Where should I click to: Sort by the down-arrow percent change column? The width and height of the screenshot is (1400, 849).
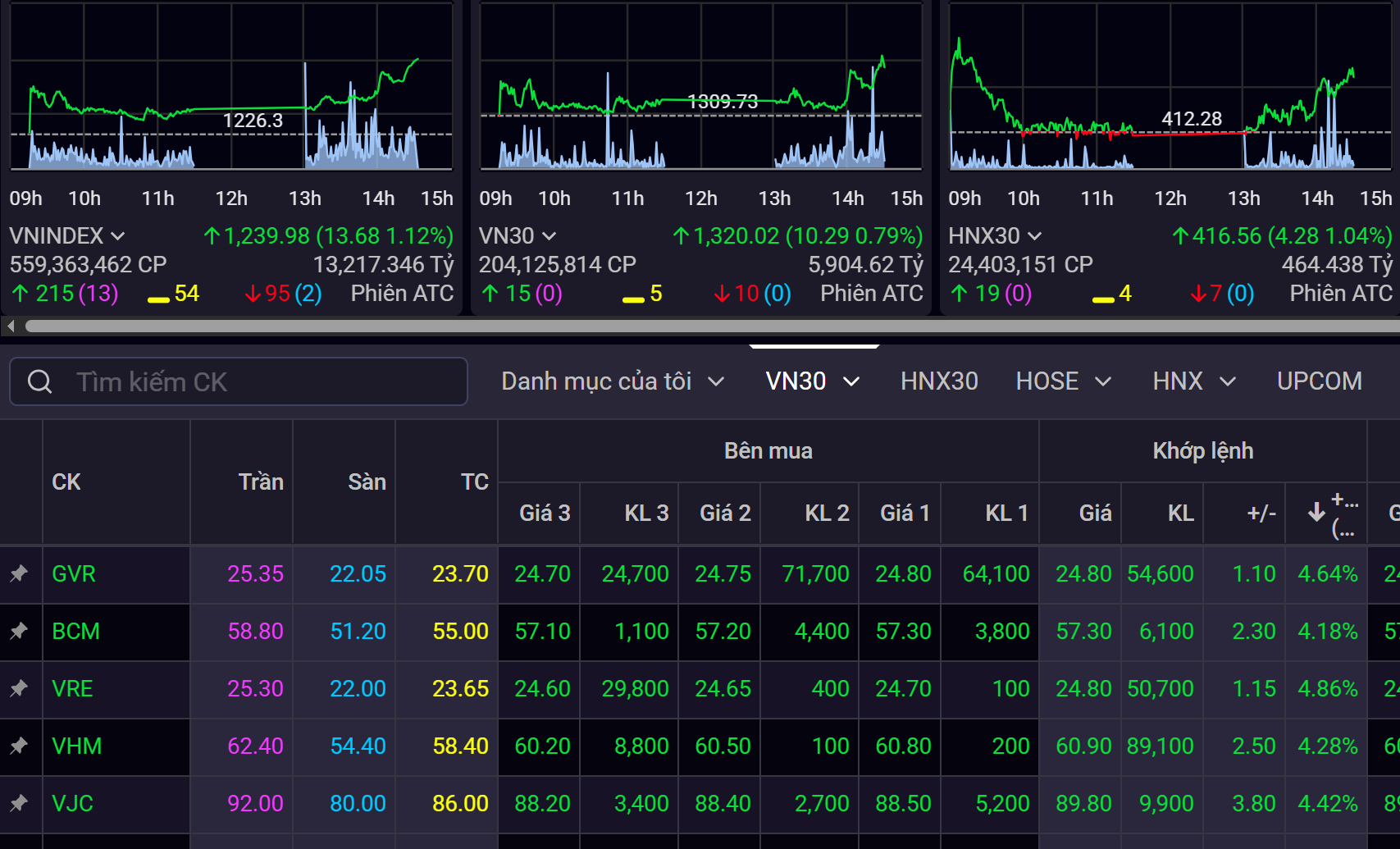click(x=1326, y=514)
